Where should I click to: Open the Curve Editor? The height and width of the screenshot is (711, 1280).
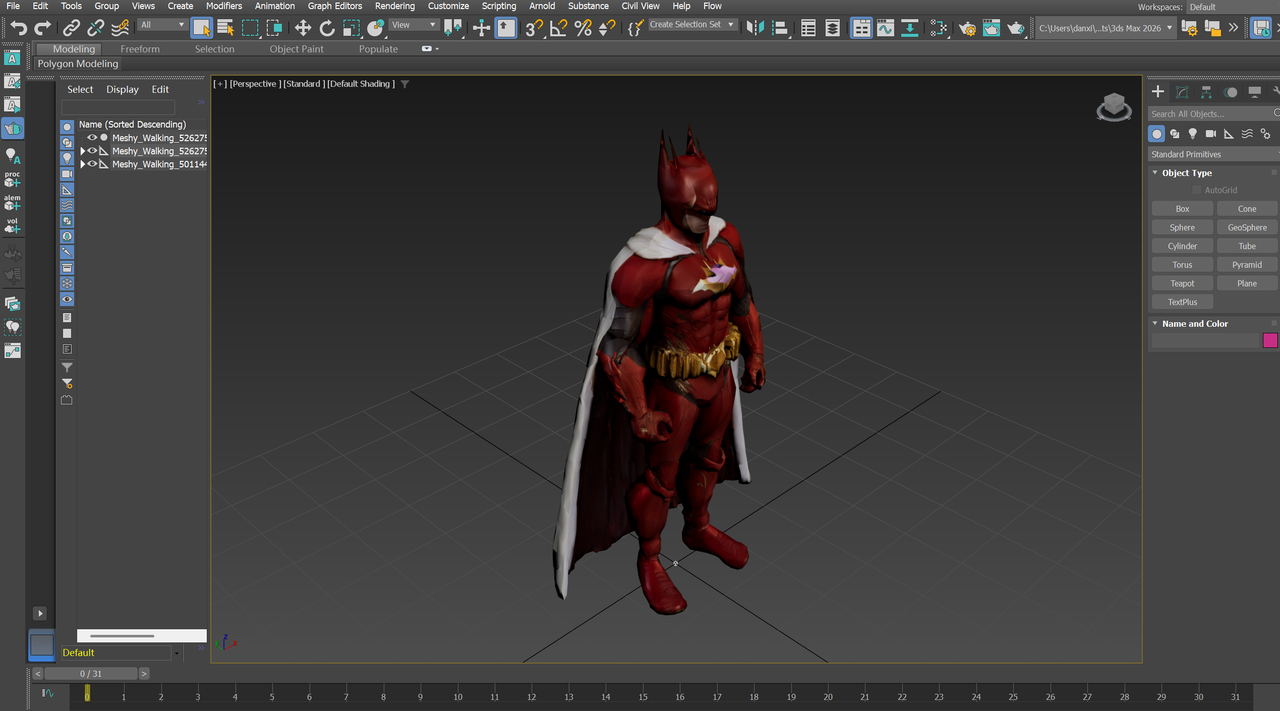(885, 28)
